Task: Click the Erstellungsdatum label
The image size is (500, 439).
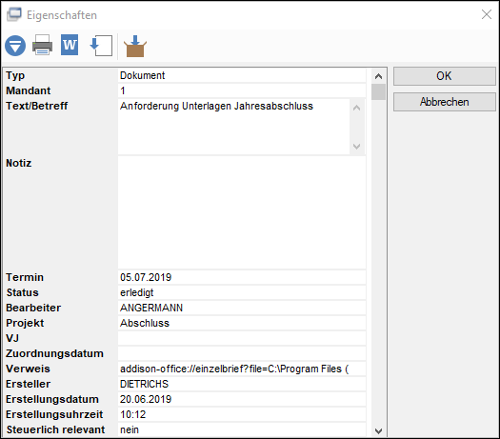Action: pyautogui.click(x=52, y=399)
